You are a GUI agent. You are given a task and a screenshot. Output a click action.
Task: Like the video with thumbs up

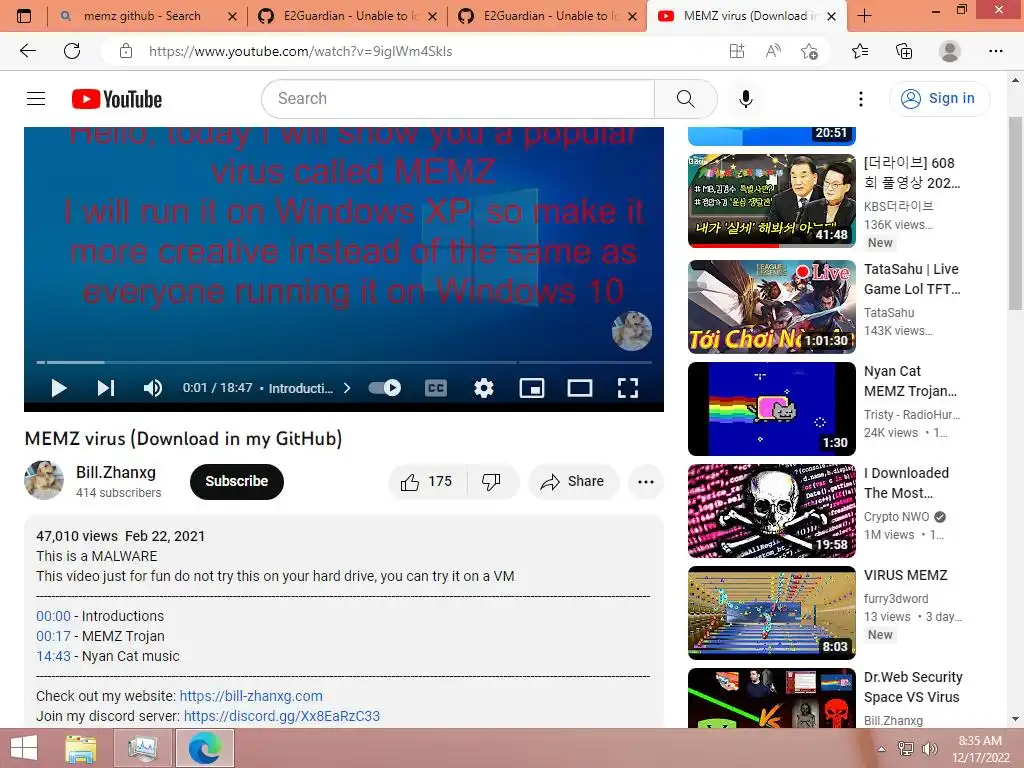pos(427,482)
